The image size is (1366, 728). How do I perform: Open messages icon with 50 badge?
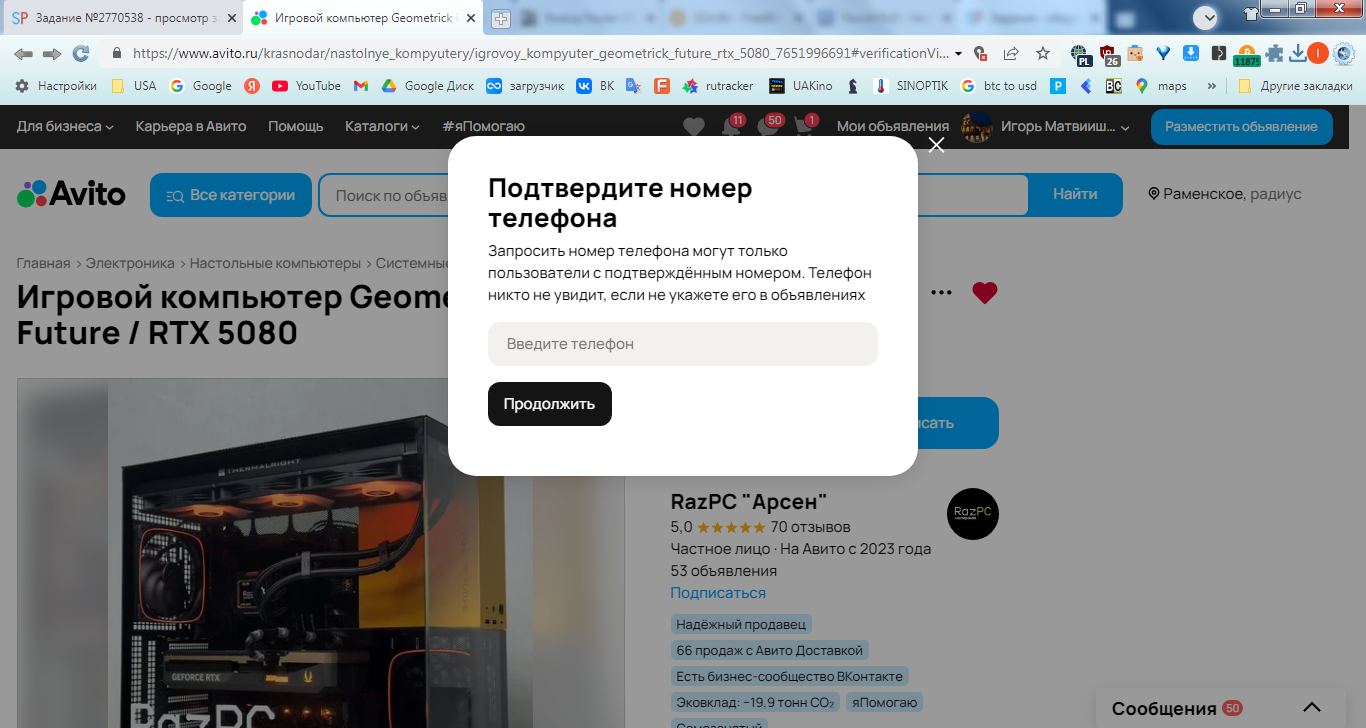coord(768,126)
